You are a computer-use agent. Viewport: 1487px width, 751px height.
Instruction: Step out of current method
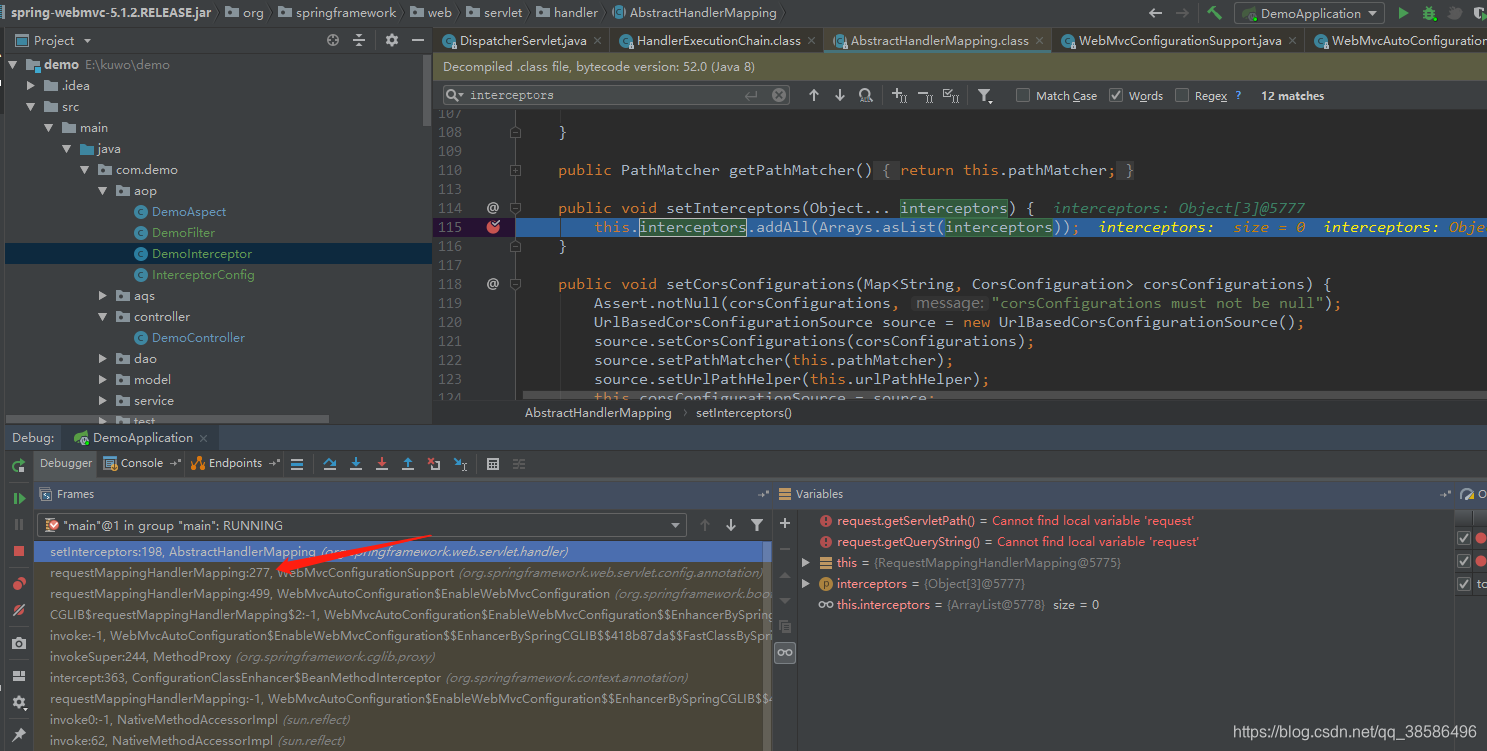(408, 464)
